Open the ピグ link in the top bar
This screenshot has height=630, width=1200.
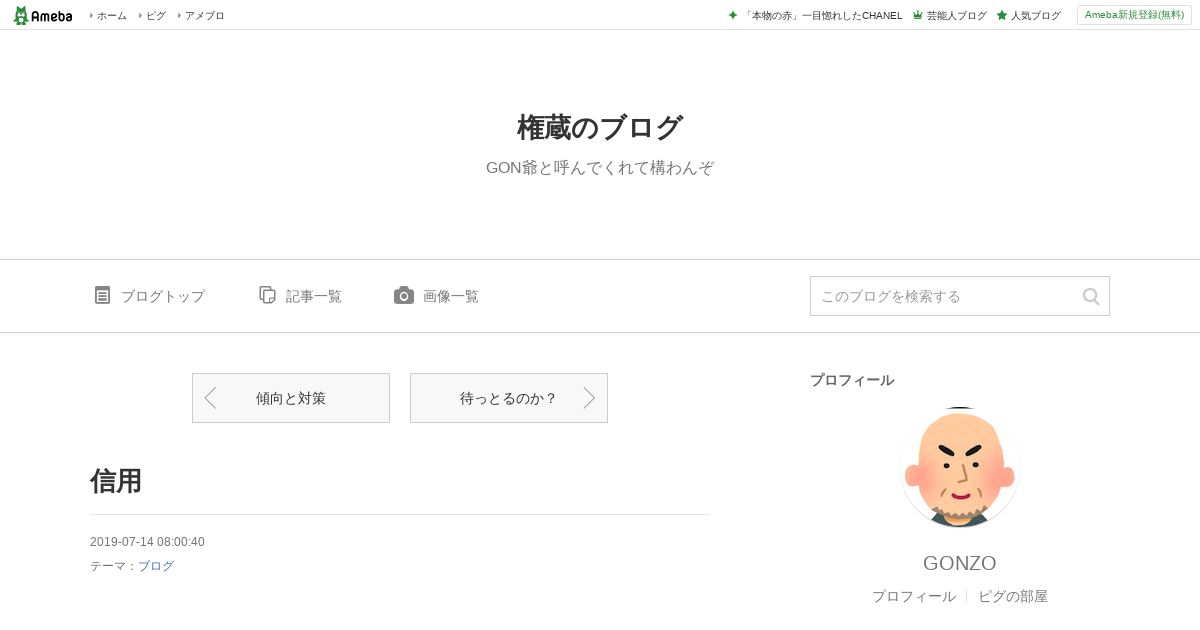(155, 16)
